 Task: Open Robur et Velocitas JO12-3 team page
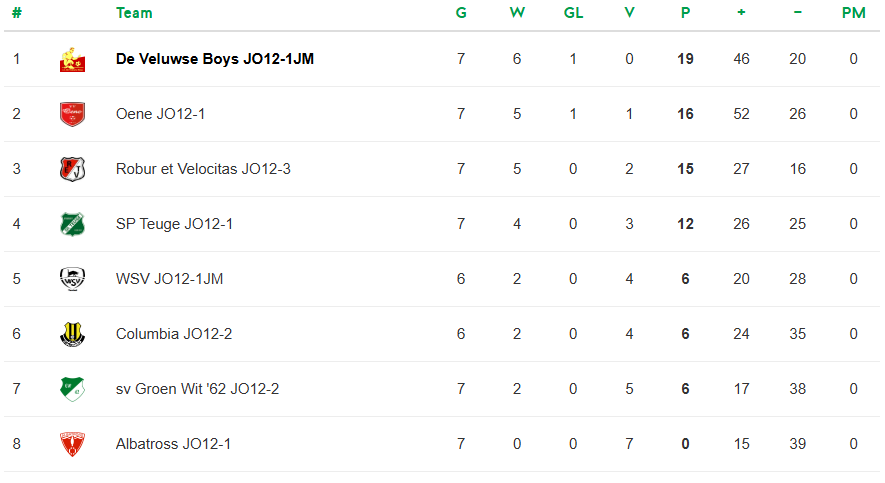coord(203,169)
